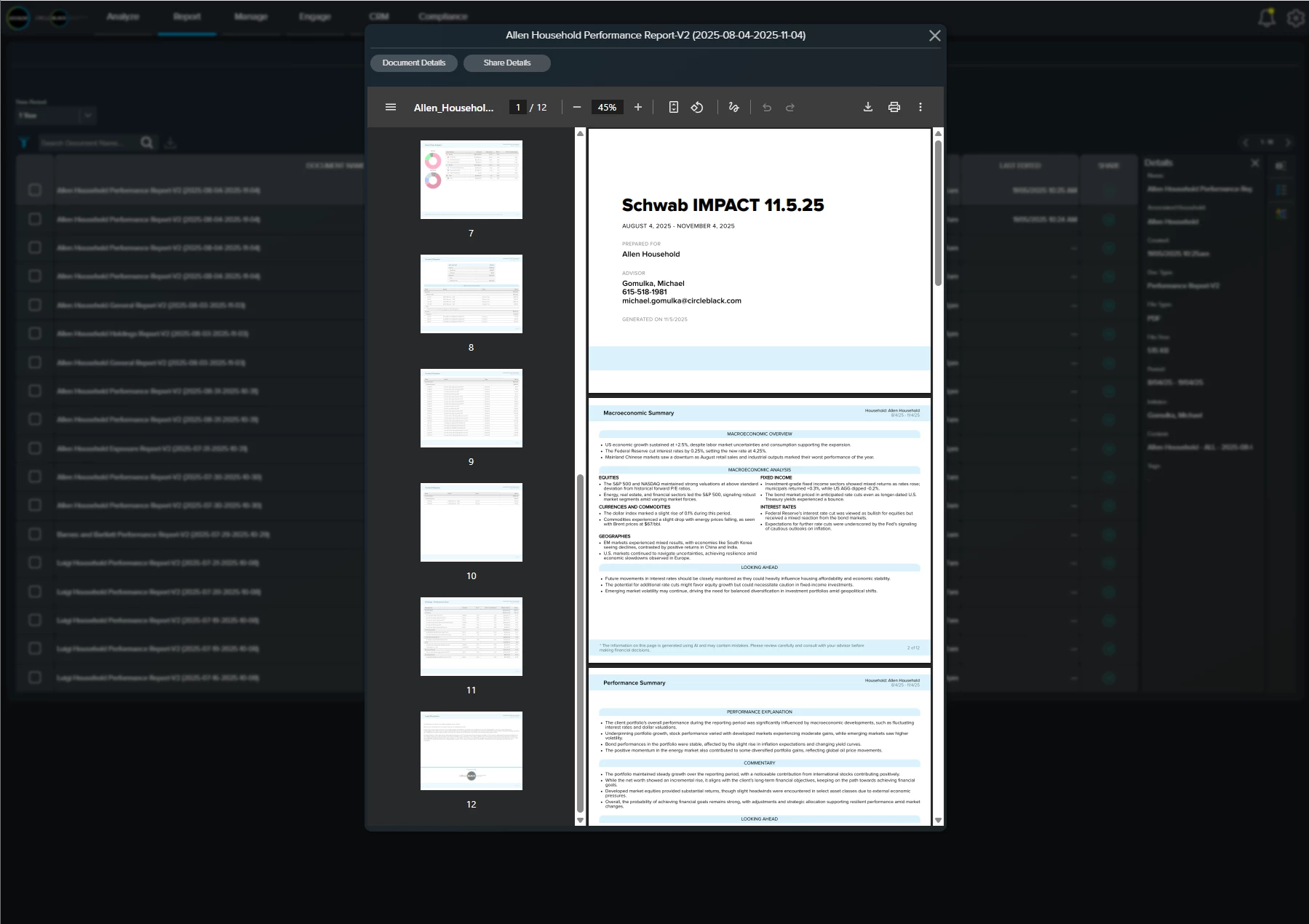Close the Allen Household report dialog

tap(935, 36)
